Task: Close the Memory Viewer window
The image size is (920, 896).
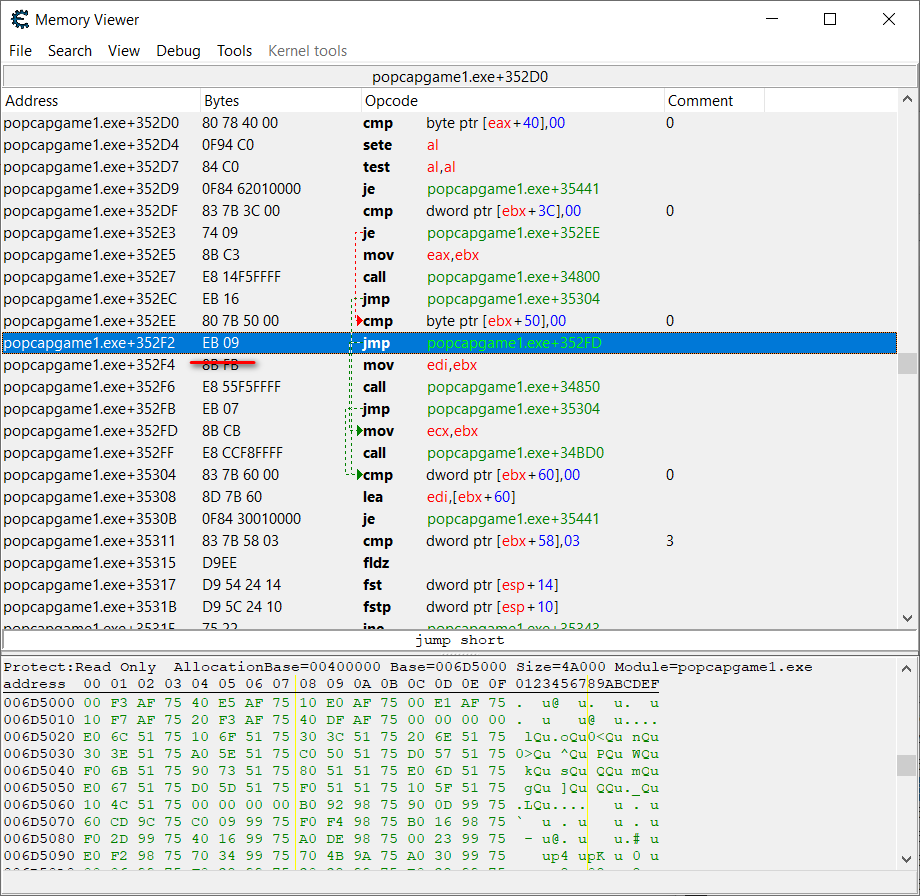Action: tap(888, 19)
